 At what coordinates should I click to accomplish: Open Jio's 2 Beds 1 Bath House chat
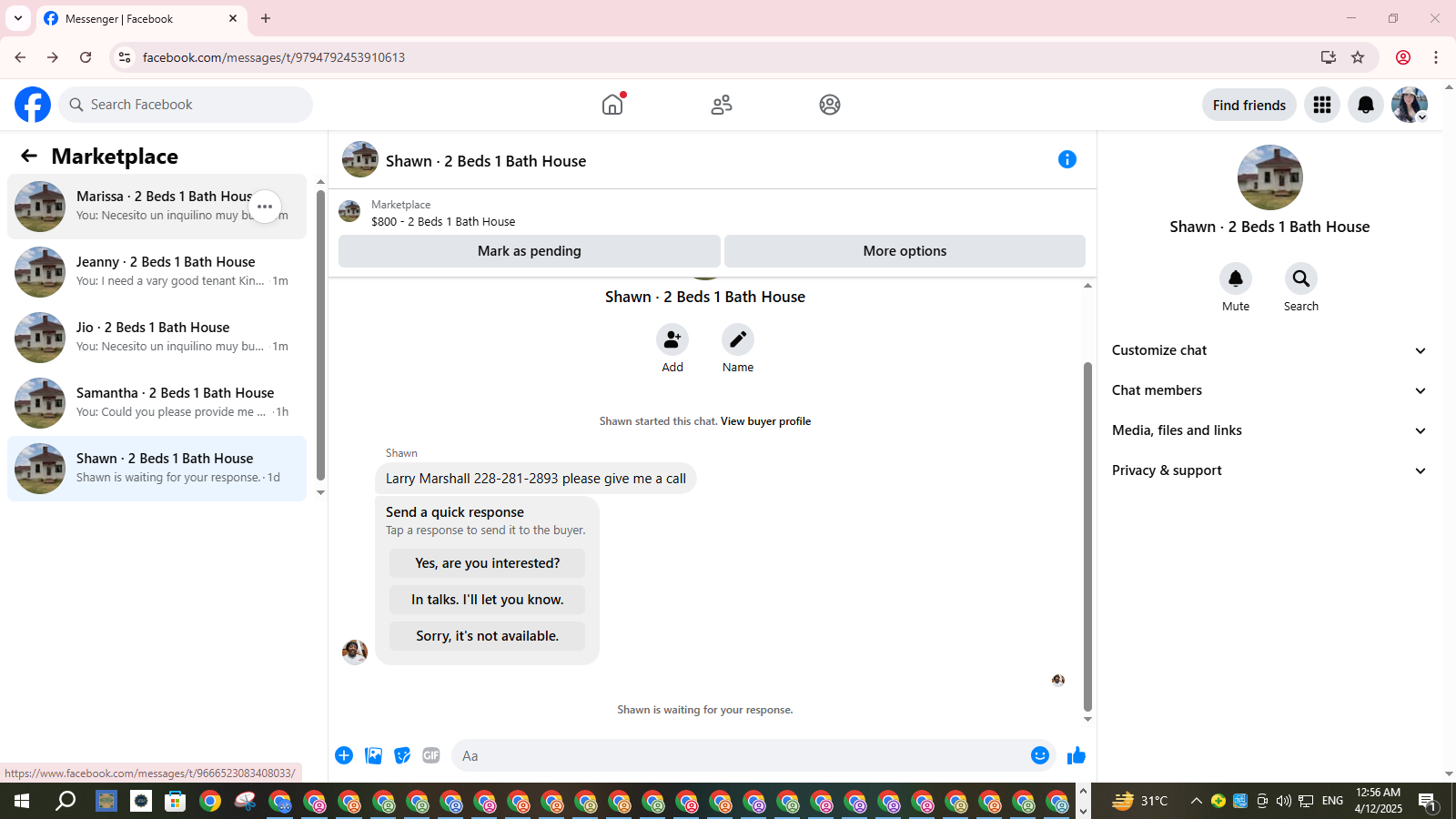click(157, 338)
